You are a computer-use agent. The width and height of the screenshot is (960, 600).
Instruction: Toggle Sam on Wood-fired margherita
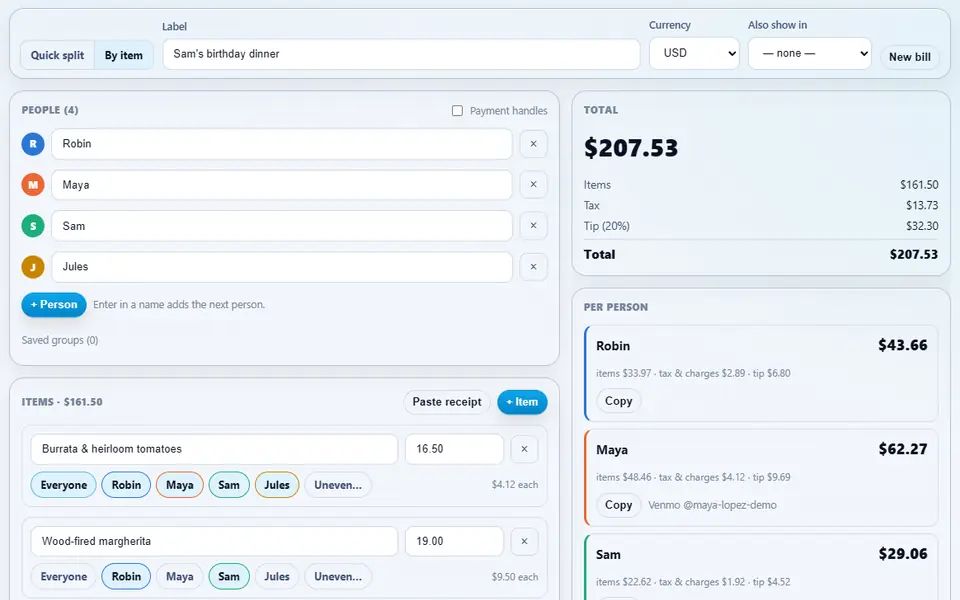[x=229, y=577]
